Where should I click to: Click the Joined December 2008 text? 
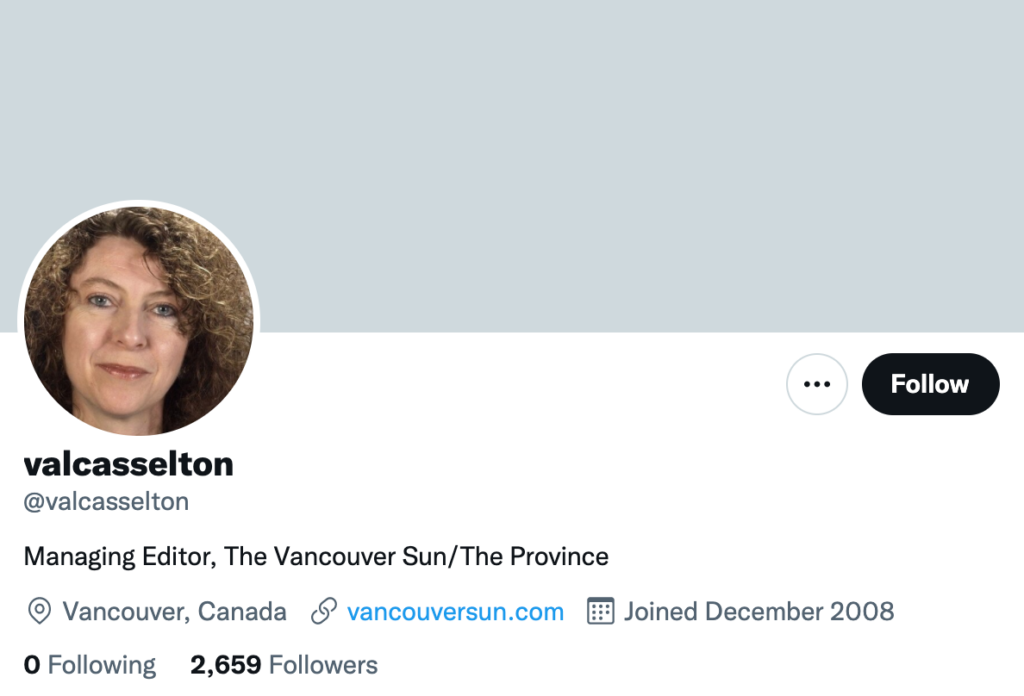759,611
